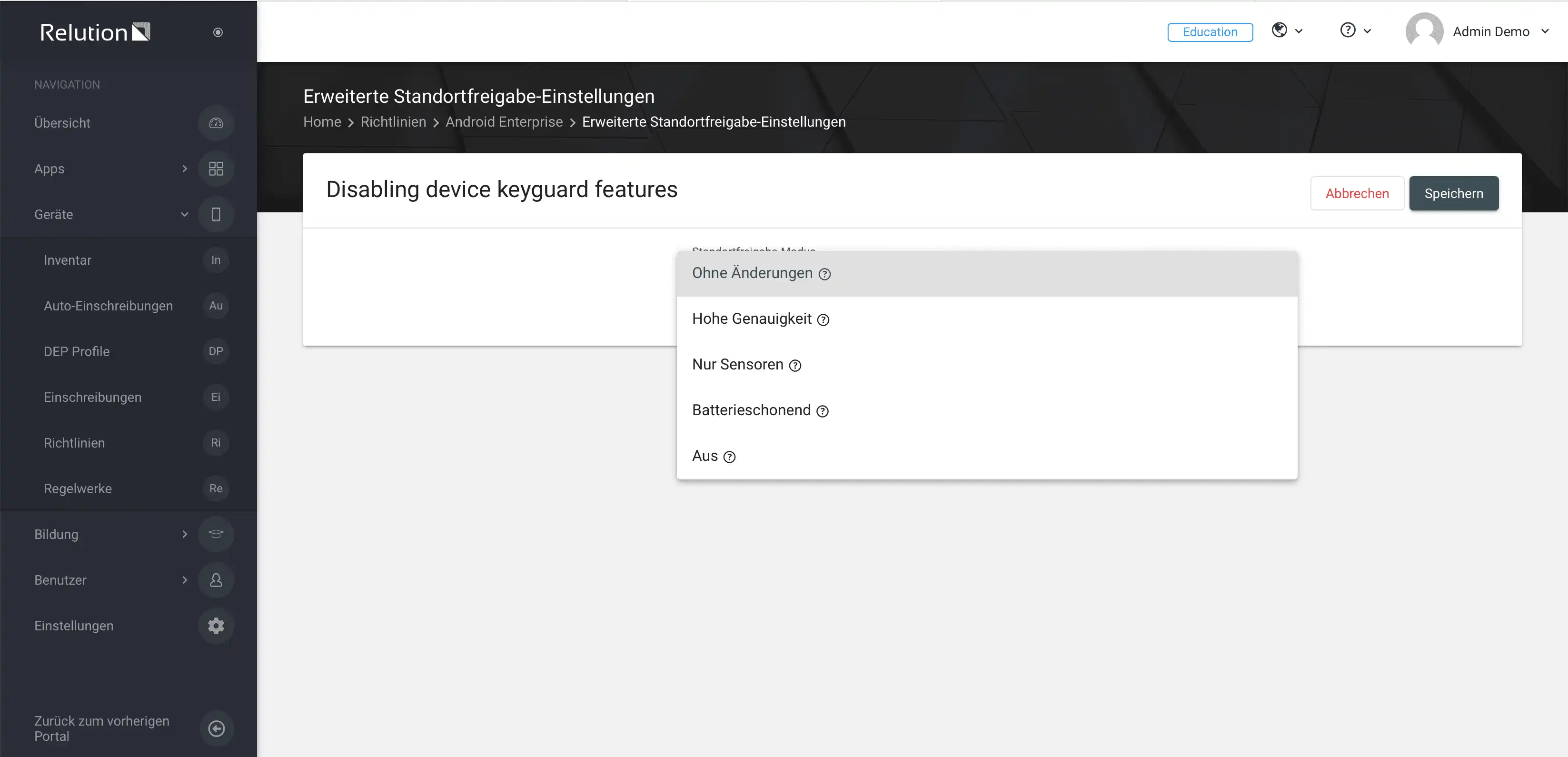1568x757 pixels.
Task: Open Einstellungen via the gear icon
Action: (216, 626)
